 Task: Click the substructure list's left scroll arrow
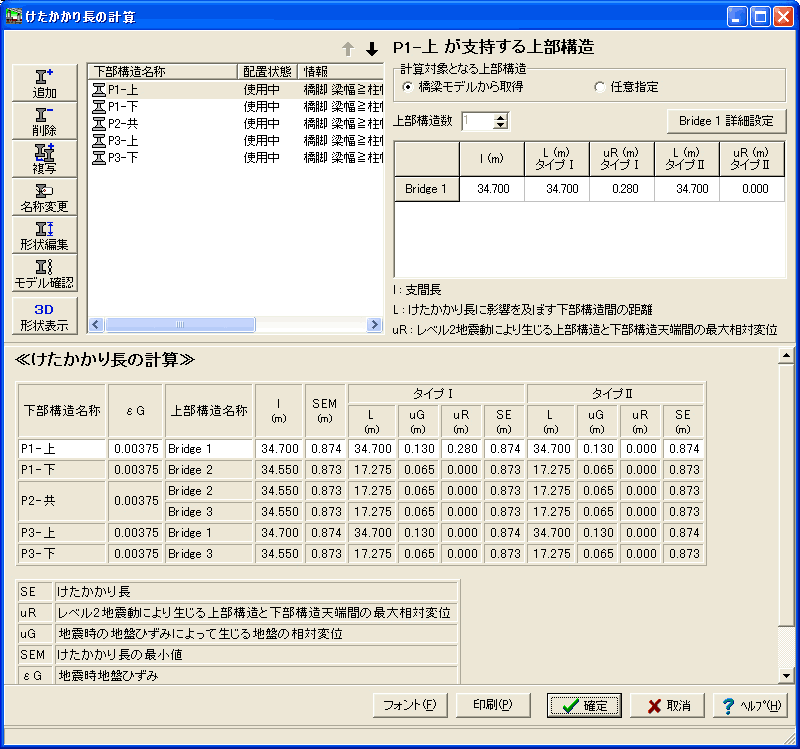pos(96,324)
